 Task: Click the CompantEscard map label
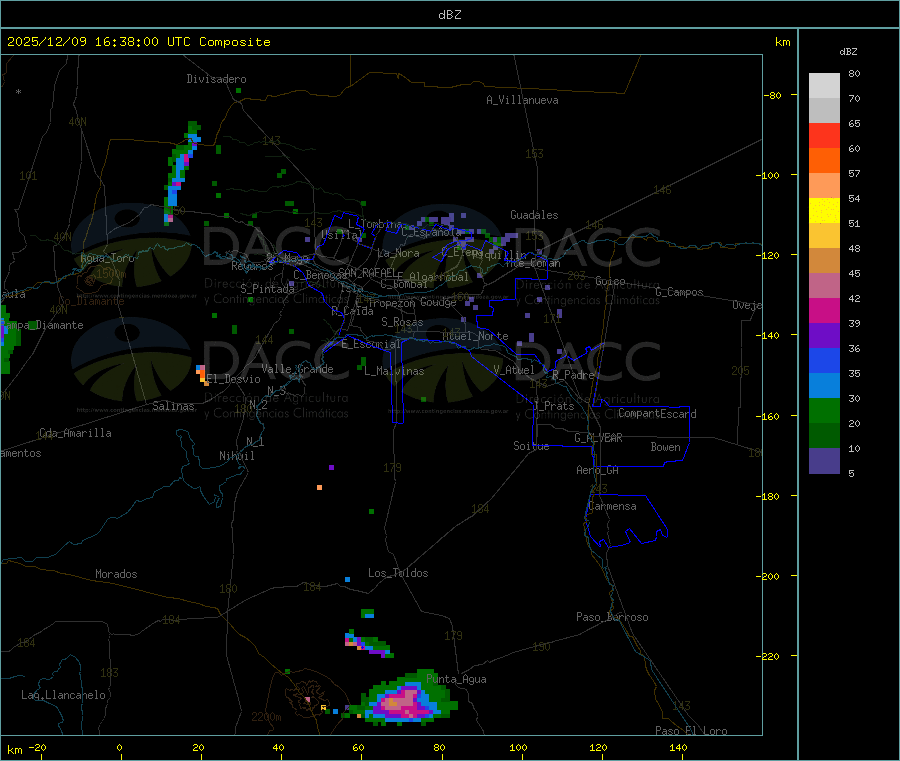657,413
